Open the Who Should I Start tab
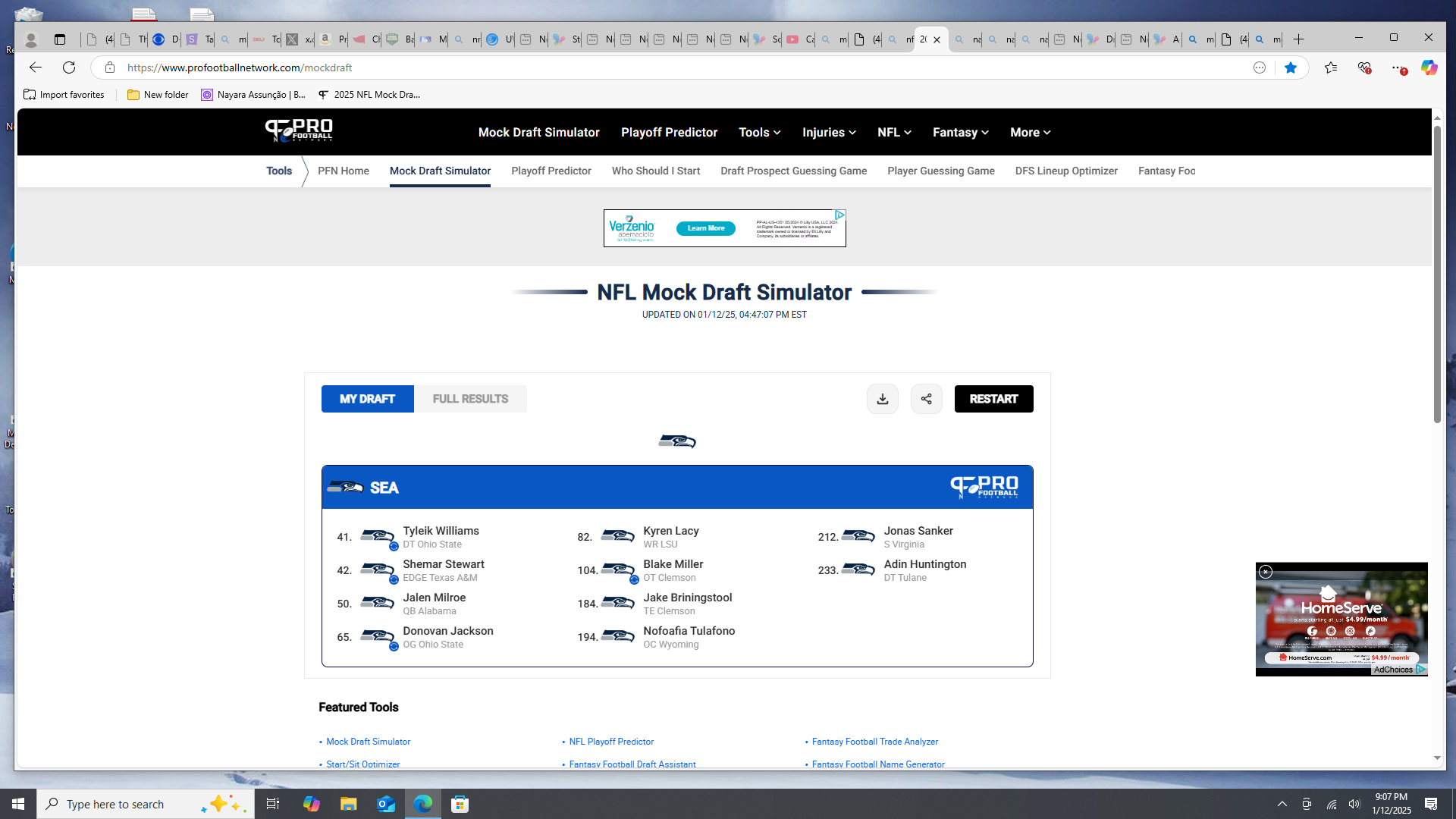The height and width of the screenshot is (819, 1456). [x=655, y=171]
